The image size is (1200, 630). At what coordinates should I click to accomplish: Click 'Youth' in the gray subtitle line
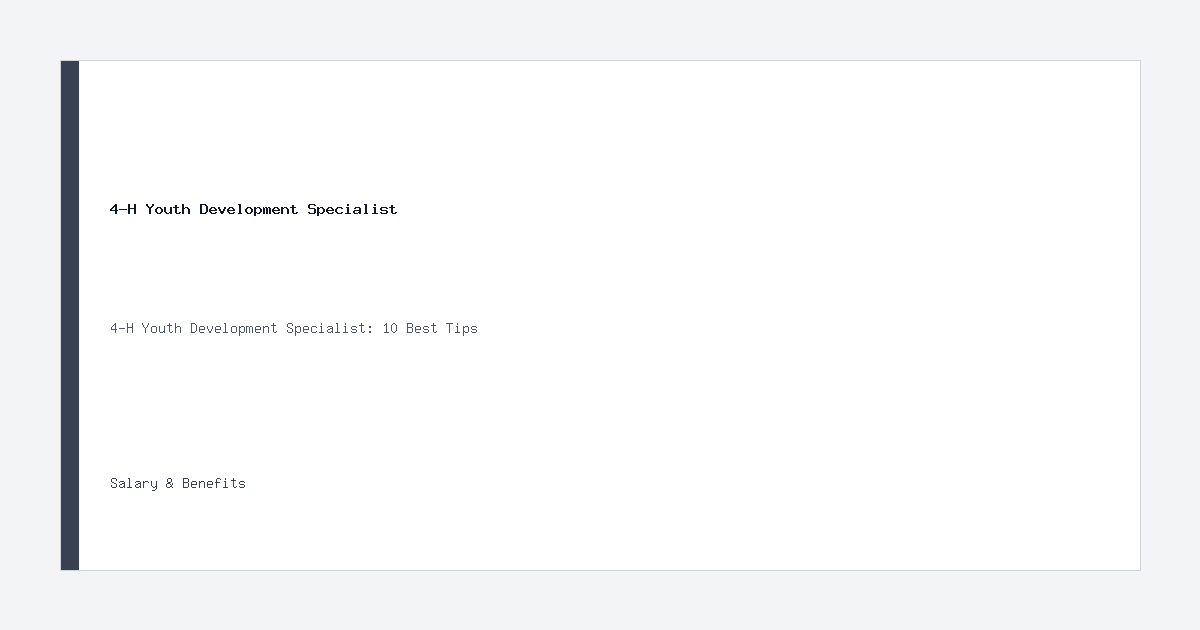pos(162,328)
